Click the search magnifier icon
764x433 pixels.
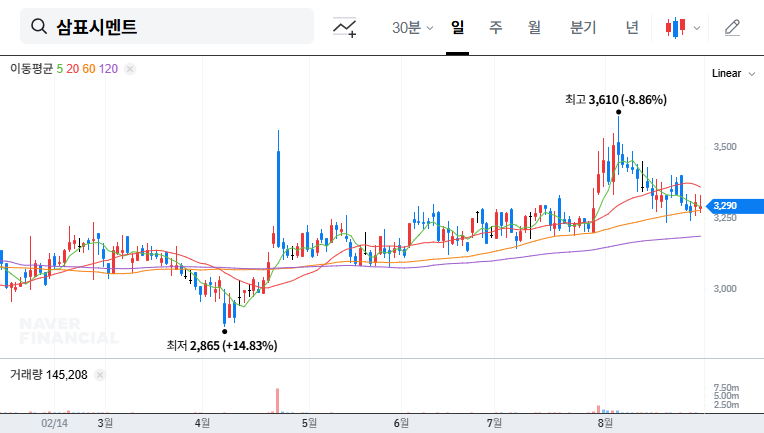click(39, 26)
